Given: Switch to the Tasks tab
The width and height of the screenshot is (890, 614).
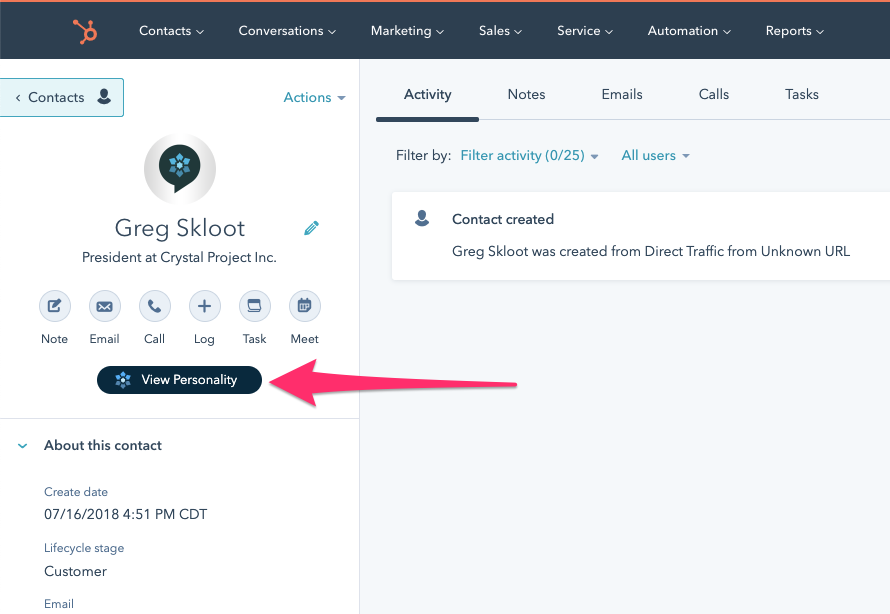Looking at the screenshot, I should (x=801, y=94).
